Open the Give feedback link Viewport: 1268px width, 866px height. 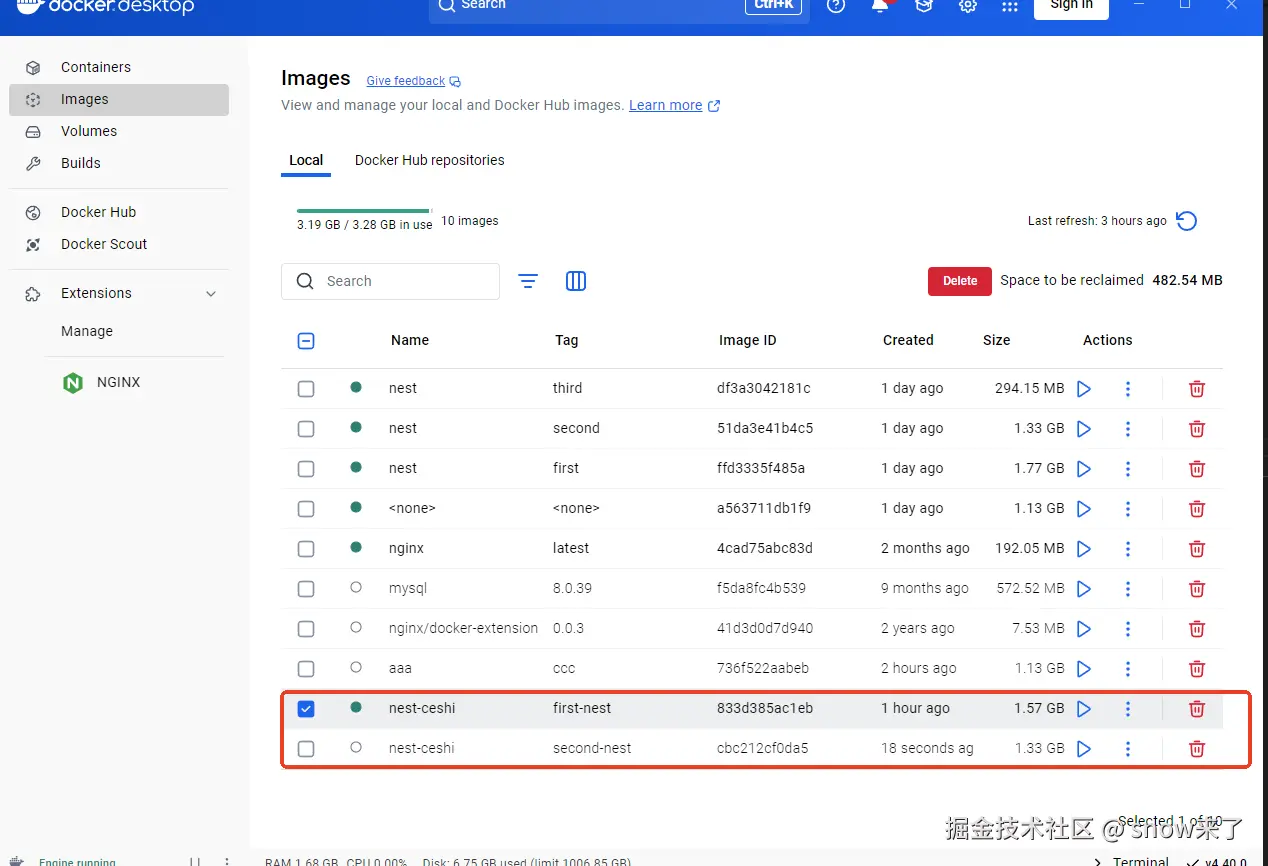[413, 81]
